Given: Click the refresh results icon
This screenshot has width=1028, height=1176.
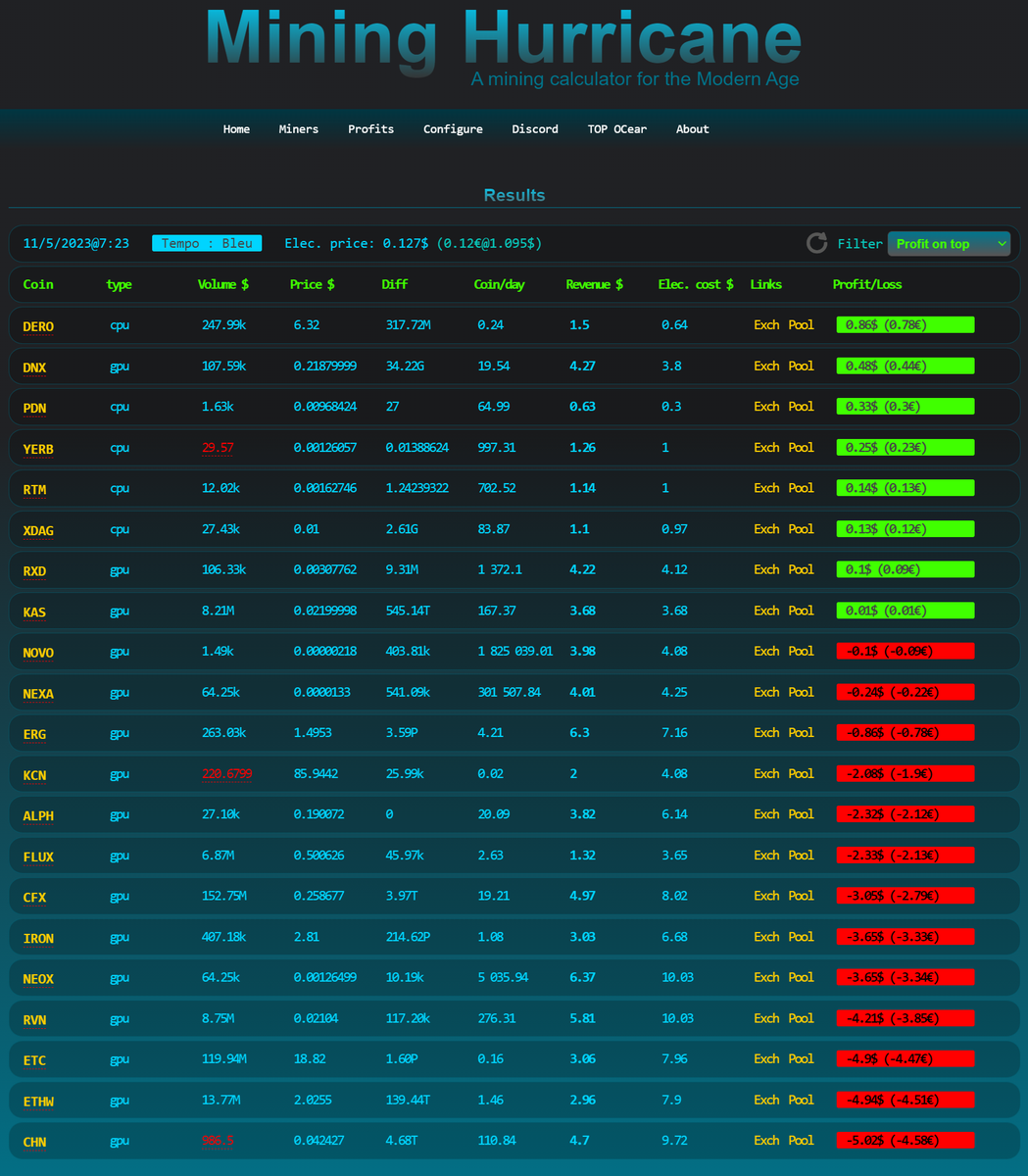Looking at the screenshot, I should point(816,243).
